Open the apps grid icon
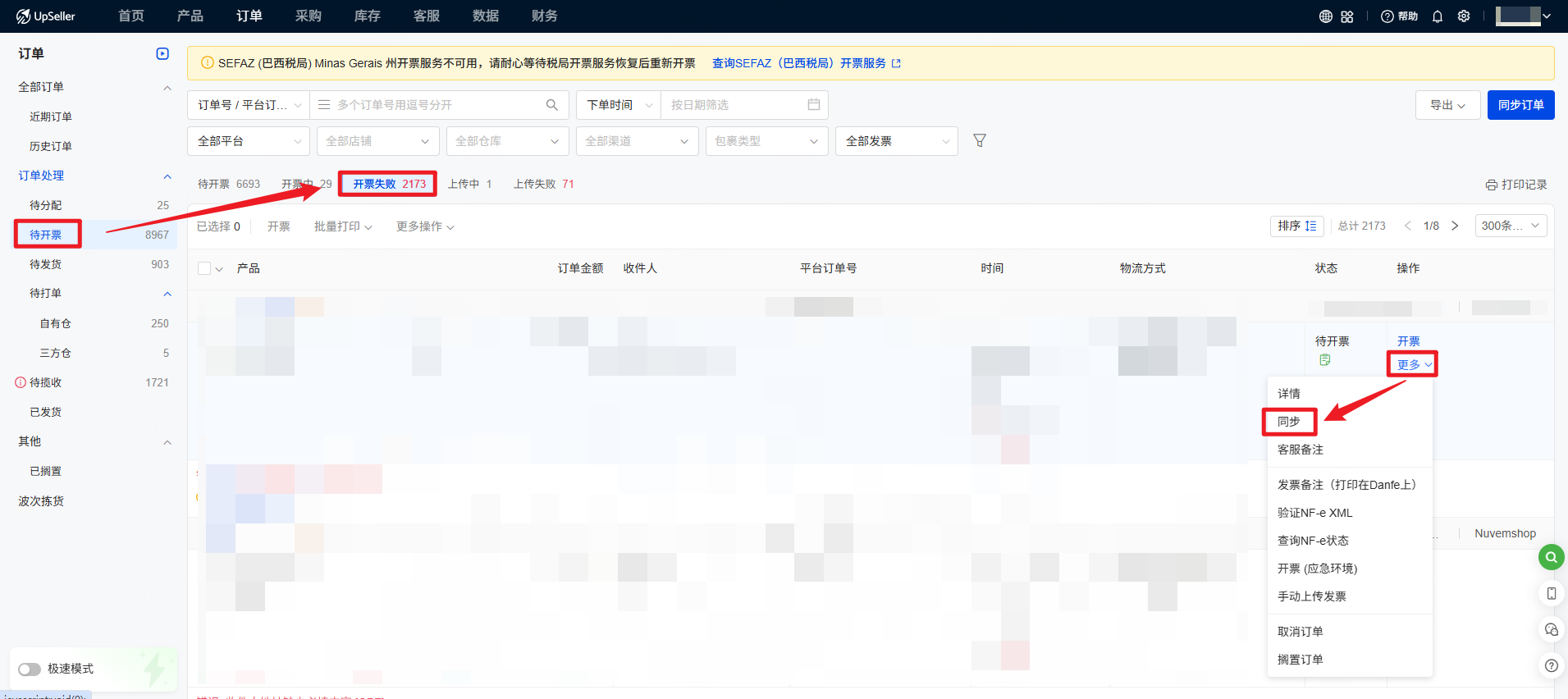Viewport: 1568px width, 699px height. tap(1347, 16)
